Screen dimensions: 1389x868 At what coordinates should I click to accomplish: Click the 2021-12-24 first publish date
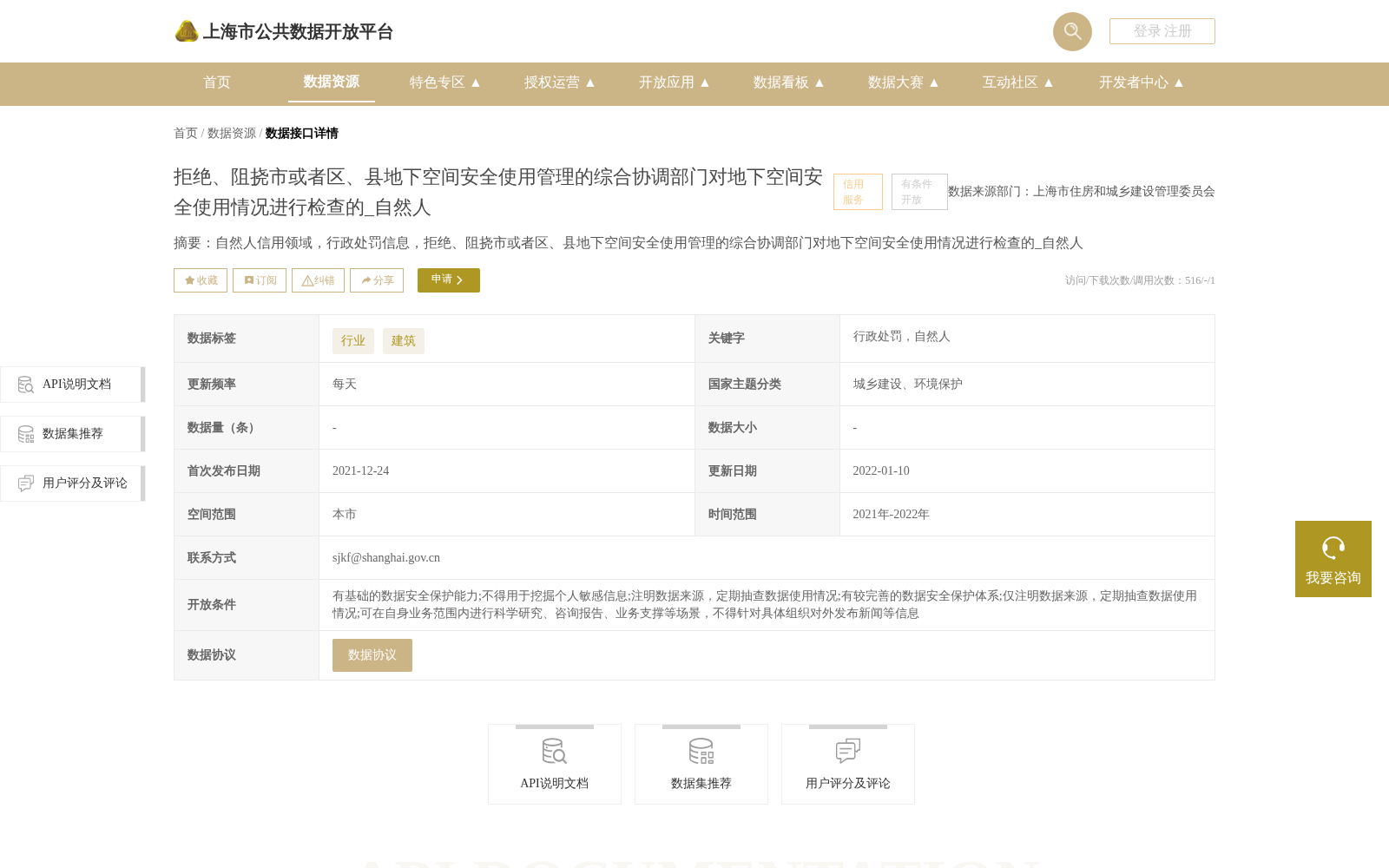tap(361, 471)
